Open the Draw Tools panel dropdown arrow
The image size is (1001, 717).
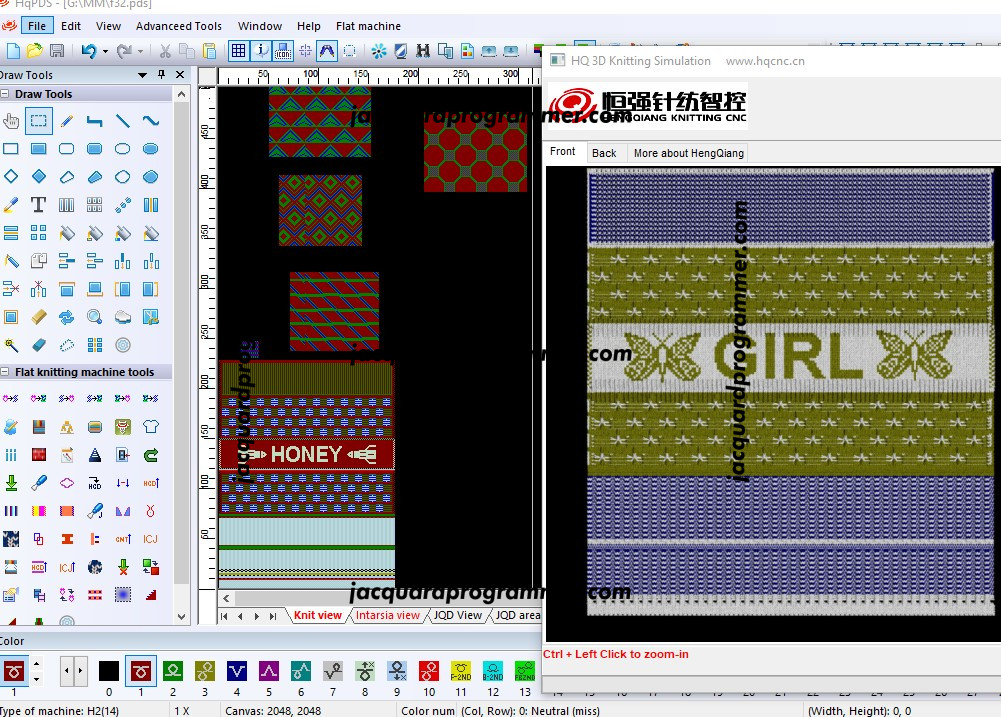142,75
